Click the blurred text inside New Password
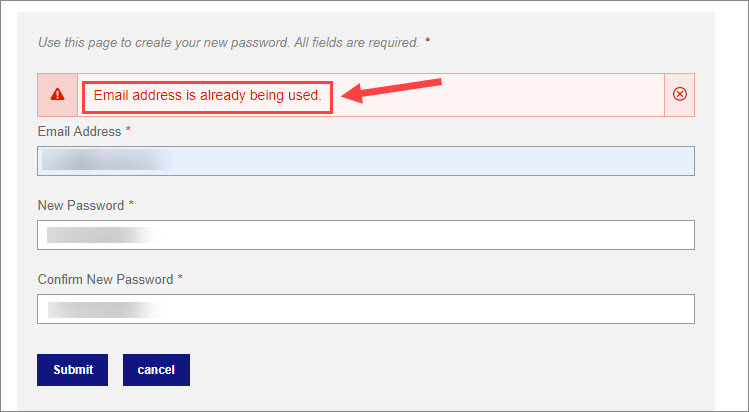 (103, 235)
